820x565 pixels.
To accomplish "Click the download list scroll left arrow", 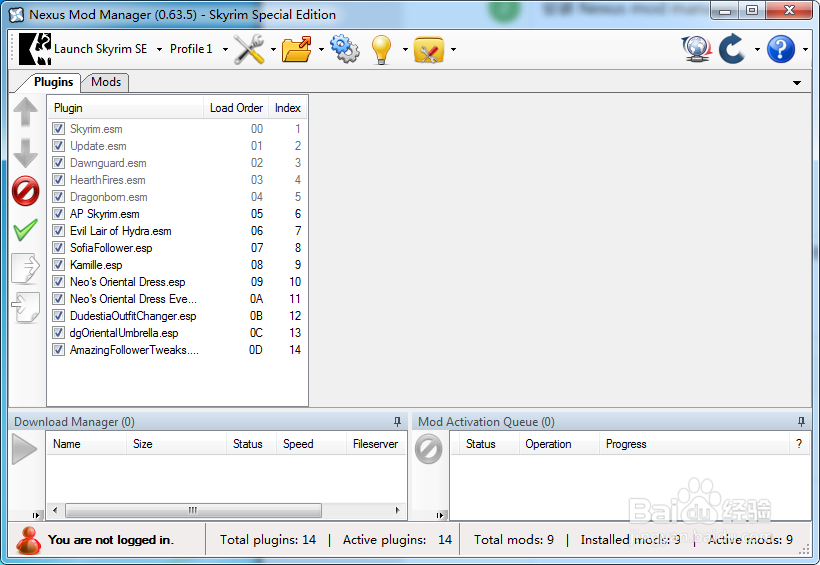I will coord(55,510).
